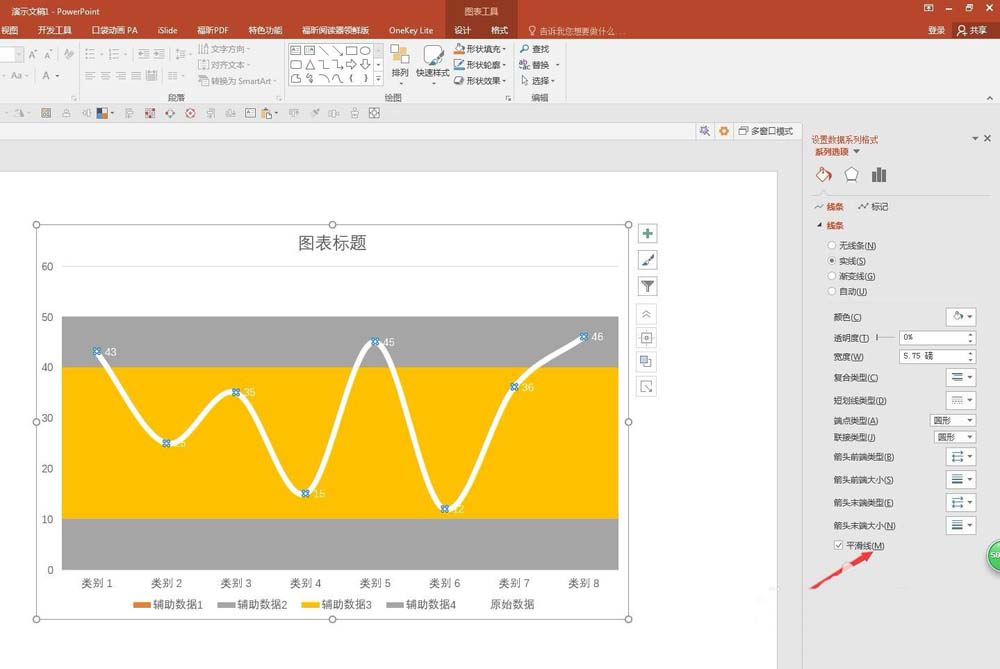This screenshot has width=1000, height=669.
Task: Click the Chart Styles brush button
Action: click(x=647, y=260)
